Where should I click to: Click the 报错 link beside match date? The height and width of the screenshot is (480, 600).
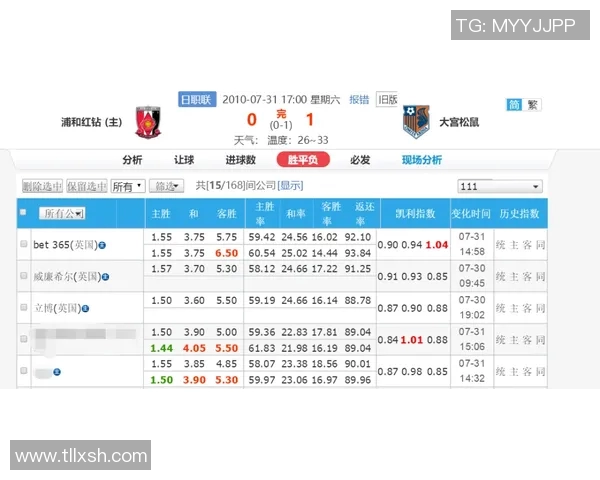[x=358, y=99]
